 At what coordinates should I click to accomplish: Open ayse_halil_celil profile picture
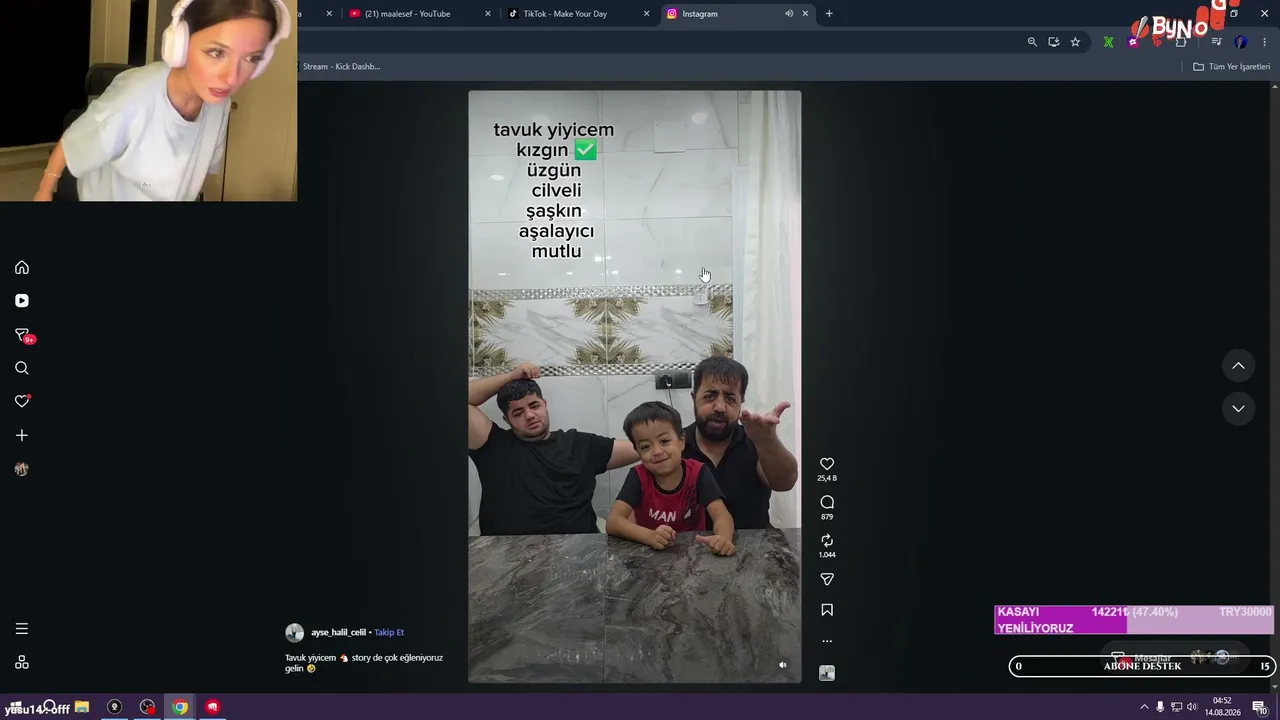click(294, 633)
